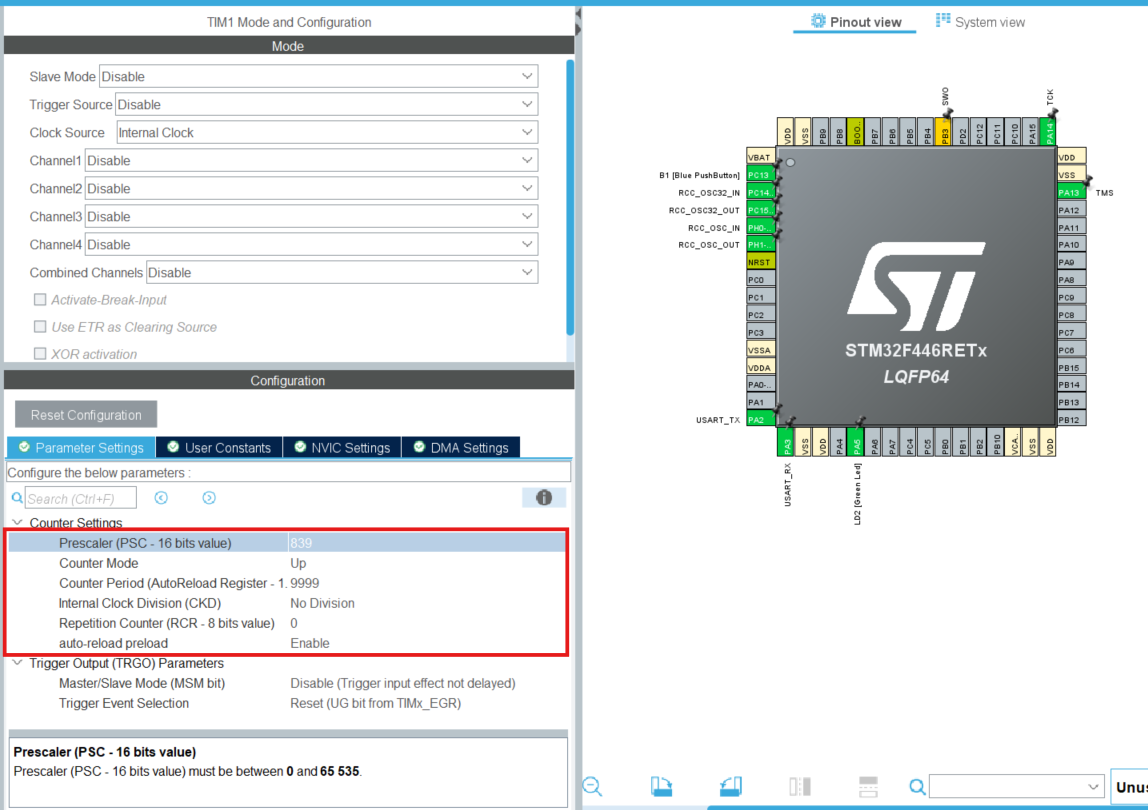Toggle the XOR activation checkbox

click(x=40, y=354)
